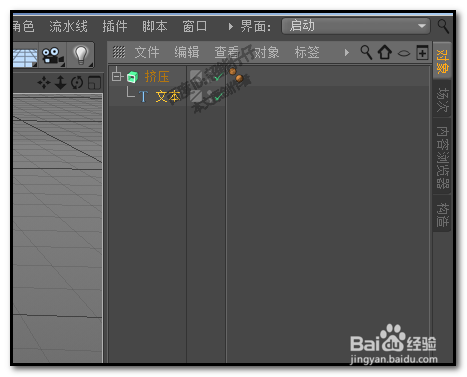
Task: Select the 文本 object name
Action: [168, 97]
